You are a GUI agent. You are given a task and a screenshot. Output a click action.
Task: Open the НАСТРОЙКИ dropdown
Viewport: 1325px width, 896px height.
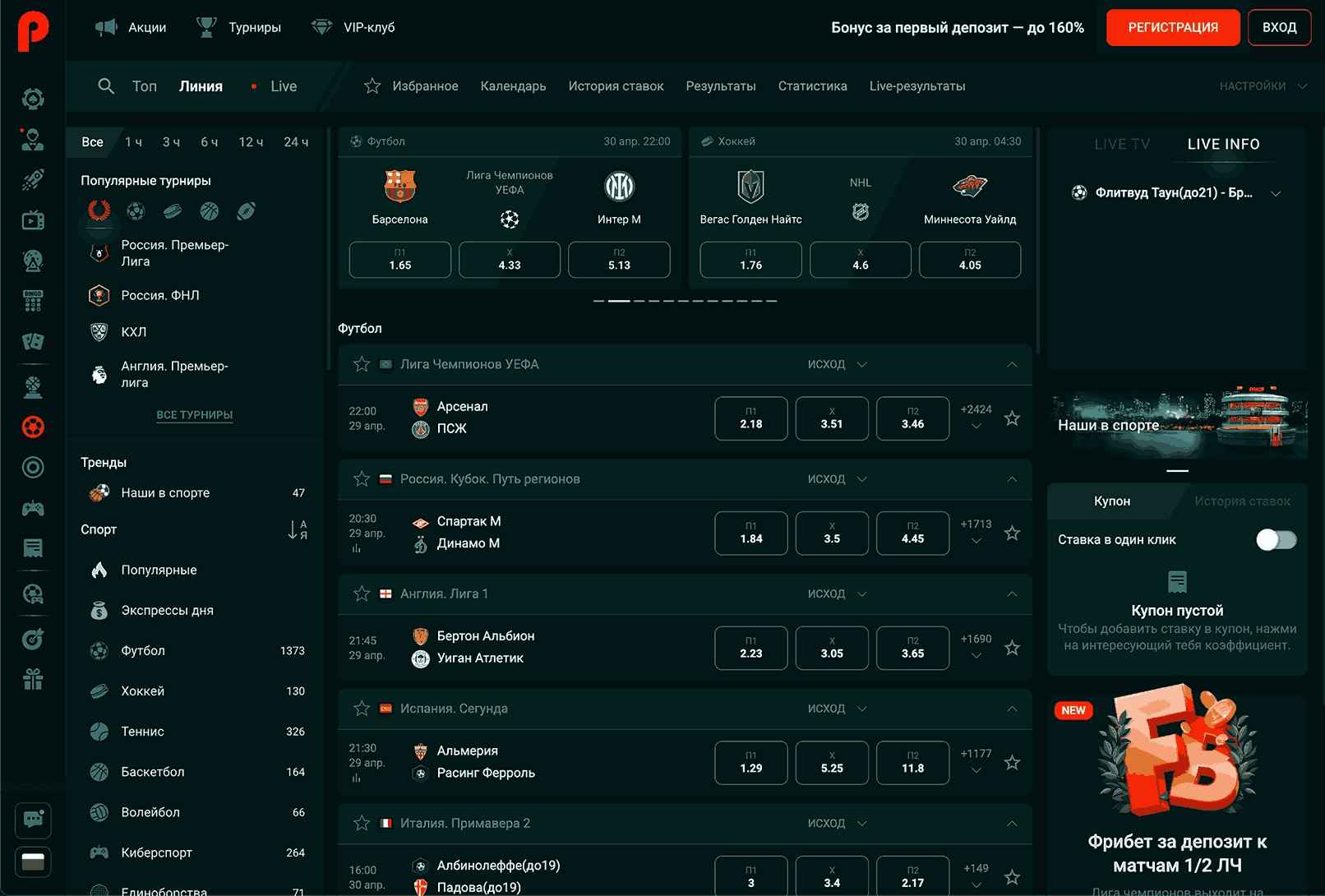point(1262,86)
